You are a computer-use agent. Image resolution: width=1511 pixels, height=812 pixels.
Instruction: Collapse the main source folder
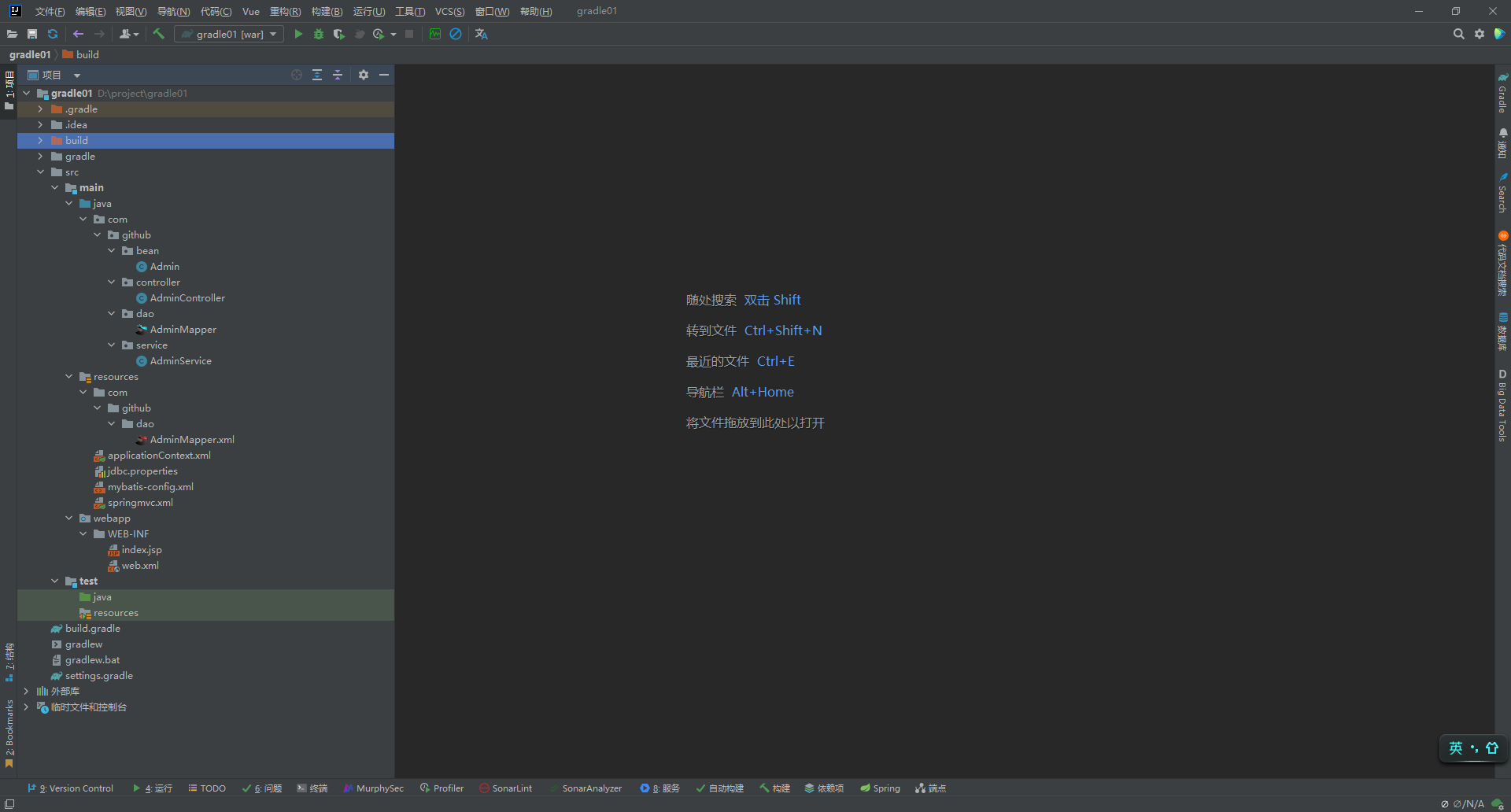click(54, 188)
